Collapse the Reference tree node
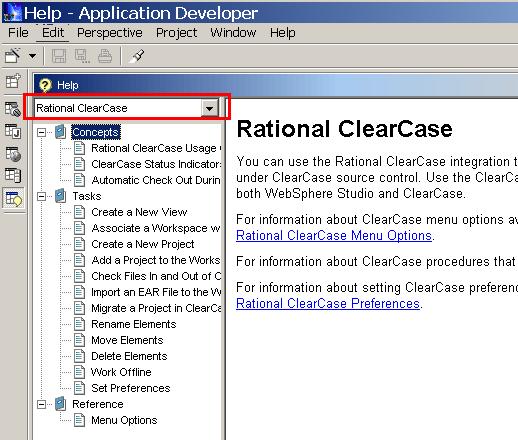Screen dimensions: 518x440 coord(41,404)
